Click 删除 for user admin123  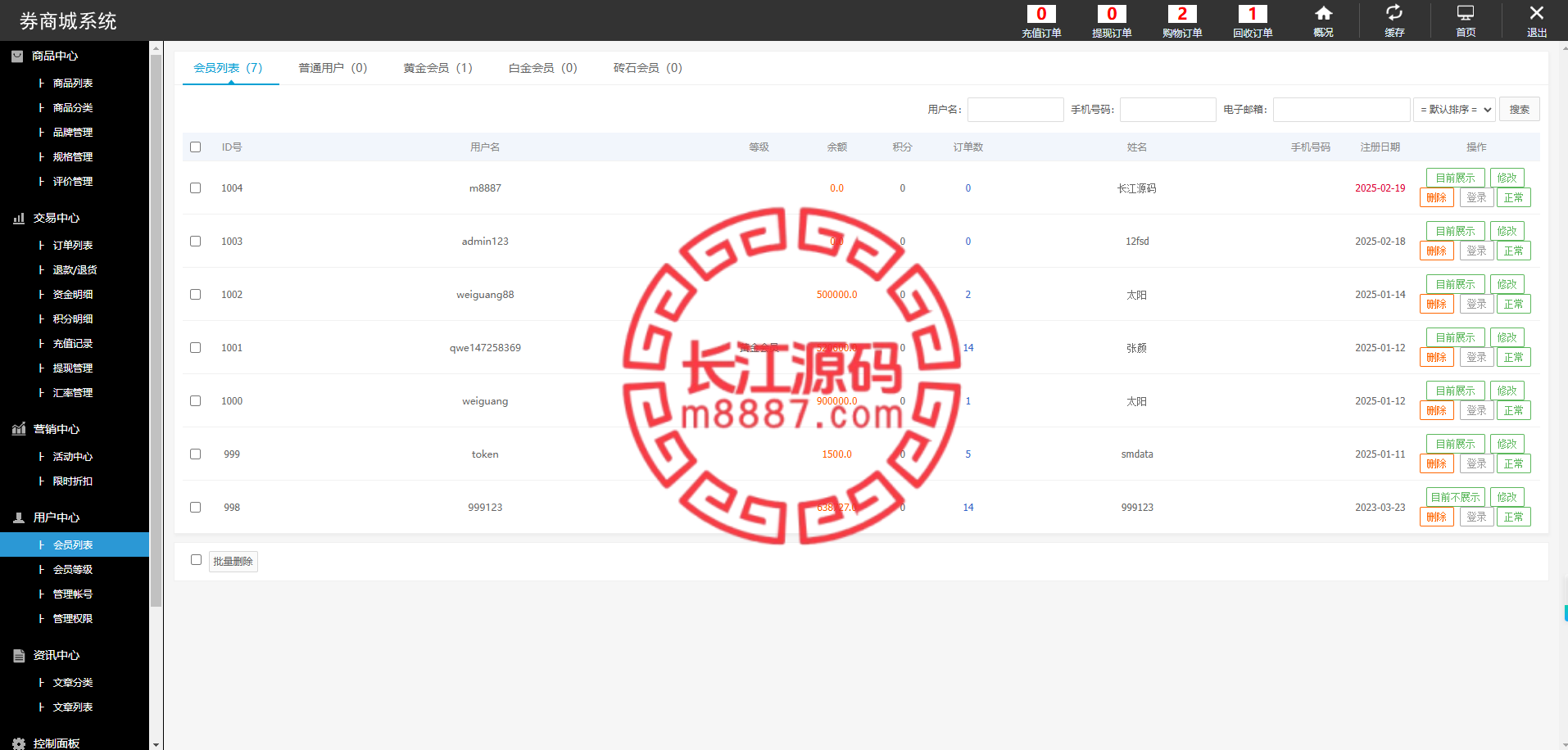point(1436,251)
